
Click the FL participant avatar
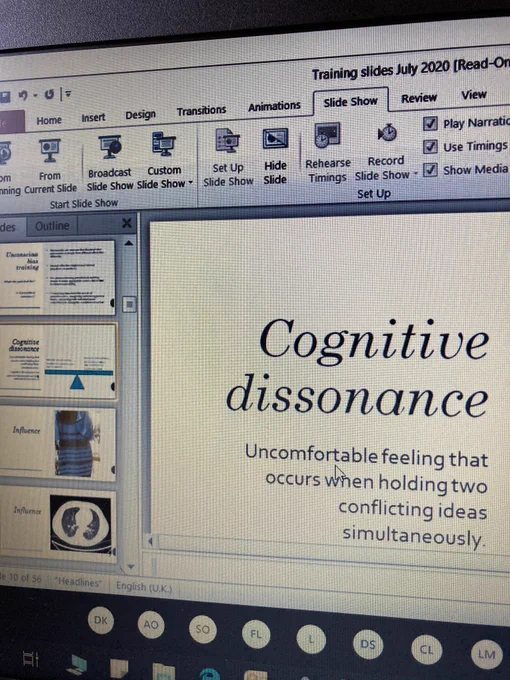coord(256,634)
